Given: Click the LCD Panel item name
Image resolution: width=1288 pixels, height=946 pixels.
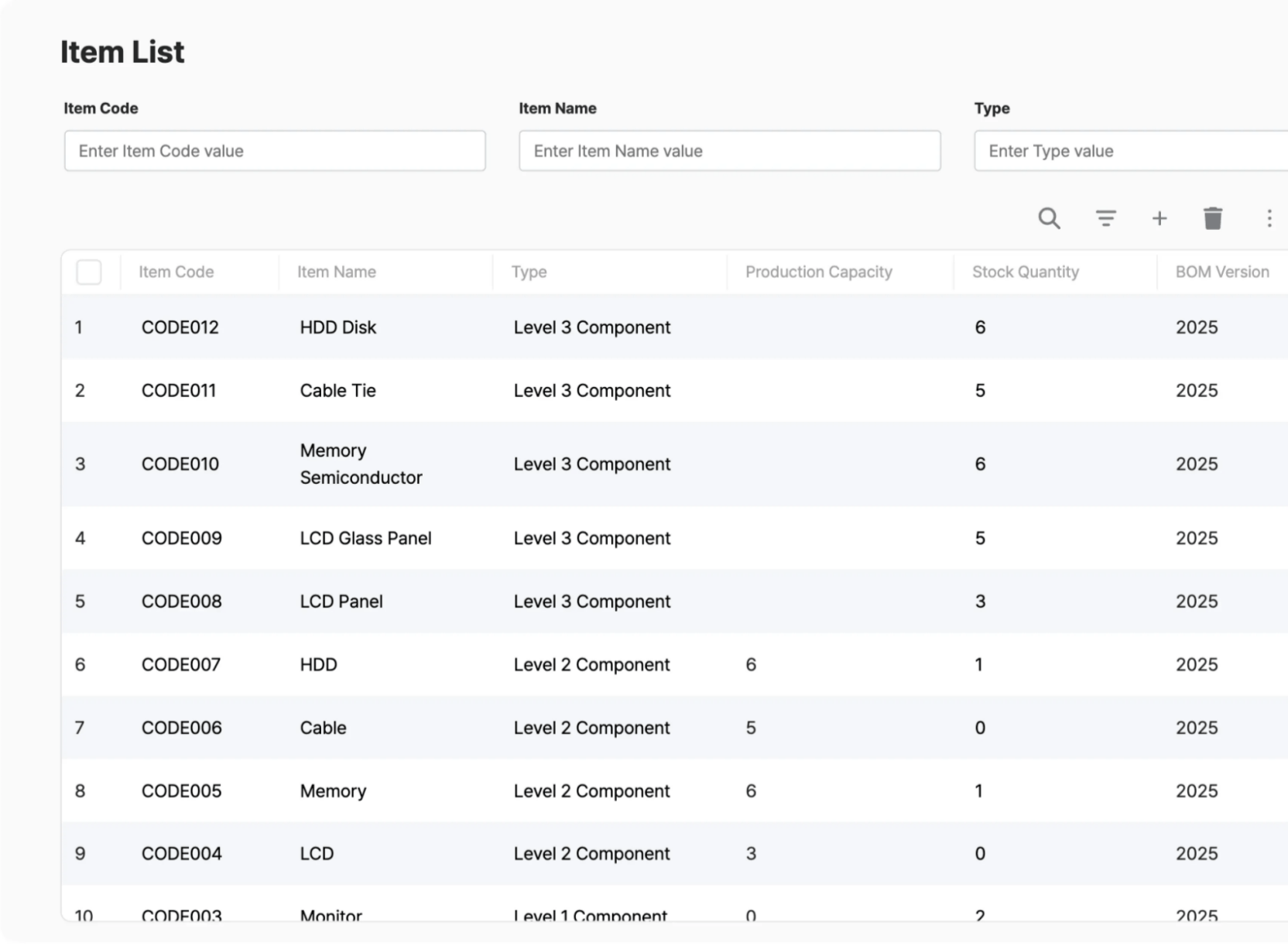Looking at the screenshot, I should tap(341, 602).
